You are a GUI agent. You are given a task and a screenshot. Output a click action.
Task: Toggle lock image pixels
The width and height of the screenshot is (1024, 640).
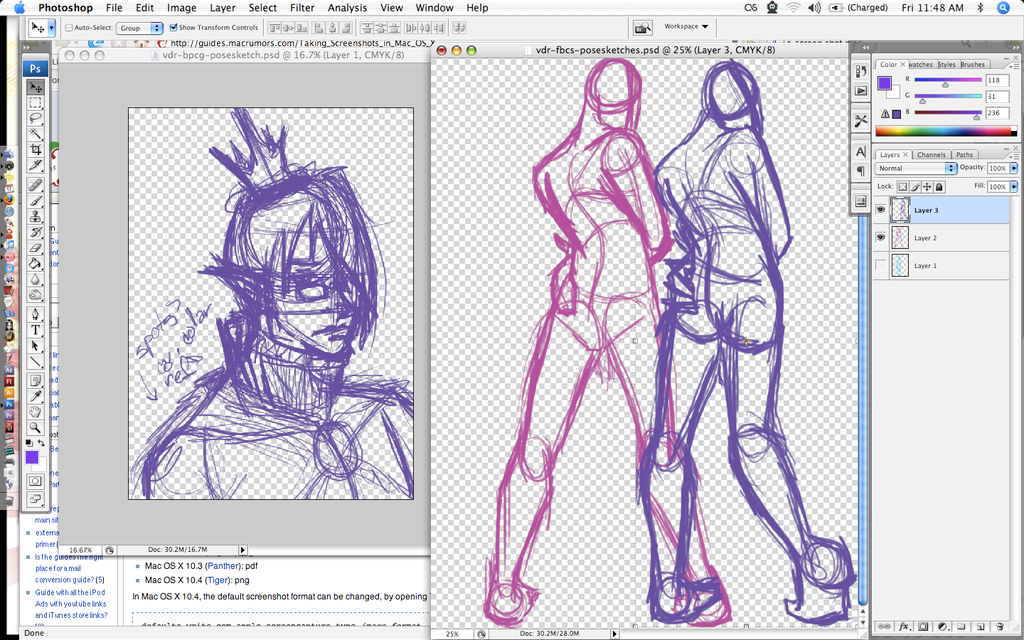[915, 187]
